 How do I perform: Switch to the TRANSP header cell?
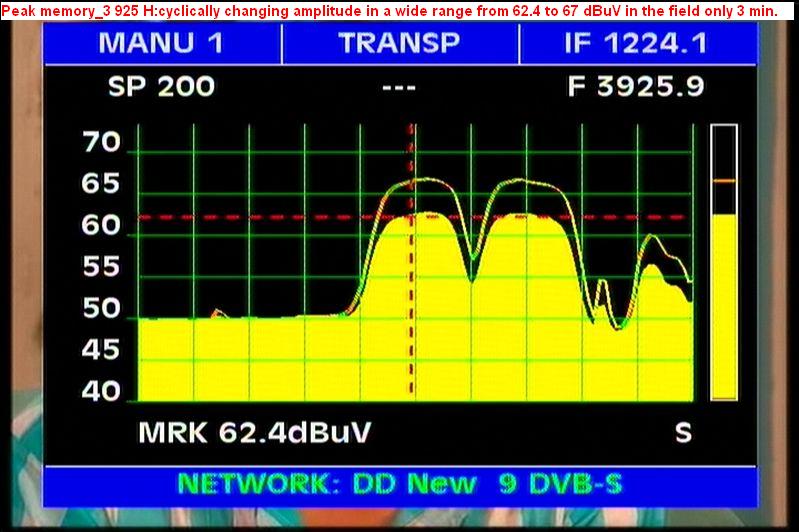tap(399, 43)
